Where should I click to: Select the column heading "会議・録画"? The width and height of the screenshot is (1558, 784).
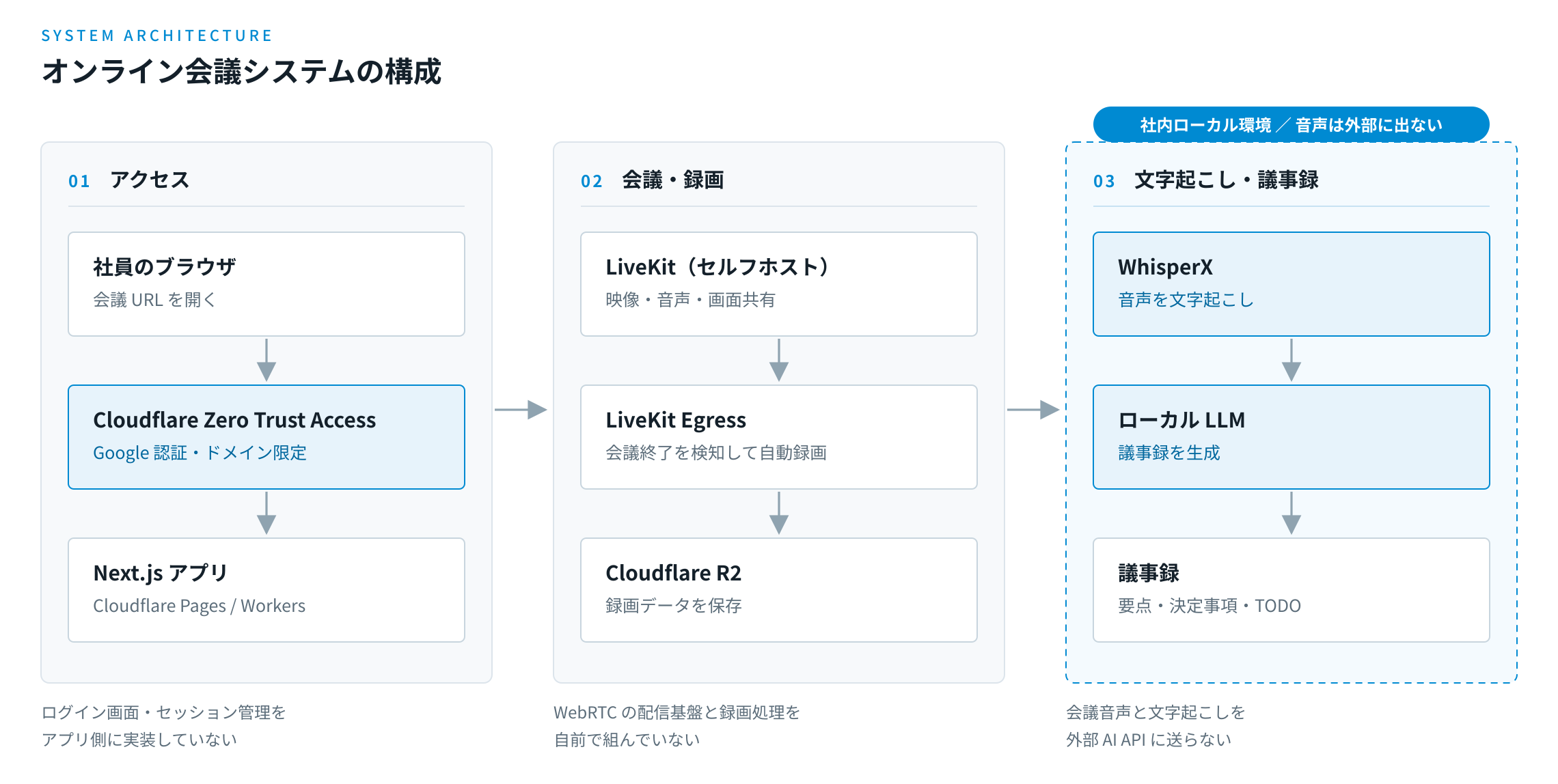coord(673,180)
